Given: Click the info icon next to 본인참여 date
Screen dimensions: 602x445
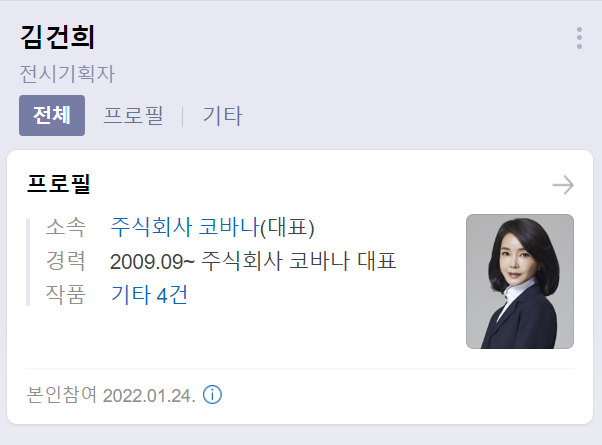Looking at the screenshot, I should pos(212,395).
